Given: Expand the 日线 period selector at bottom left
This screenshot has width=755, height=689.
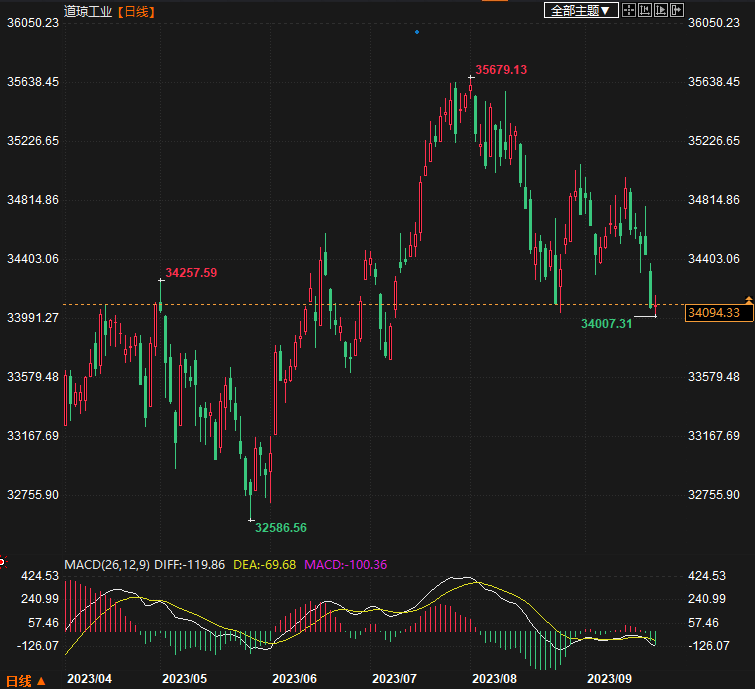Looking at the screenshot, I should click(26, 680).
